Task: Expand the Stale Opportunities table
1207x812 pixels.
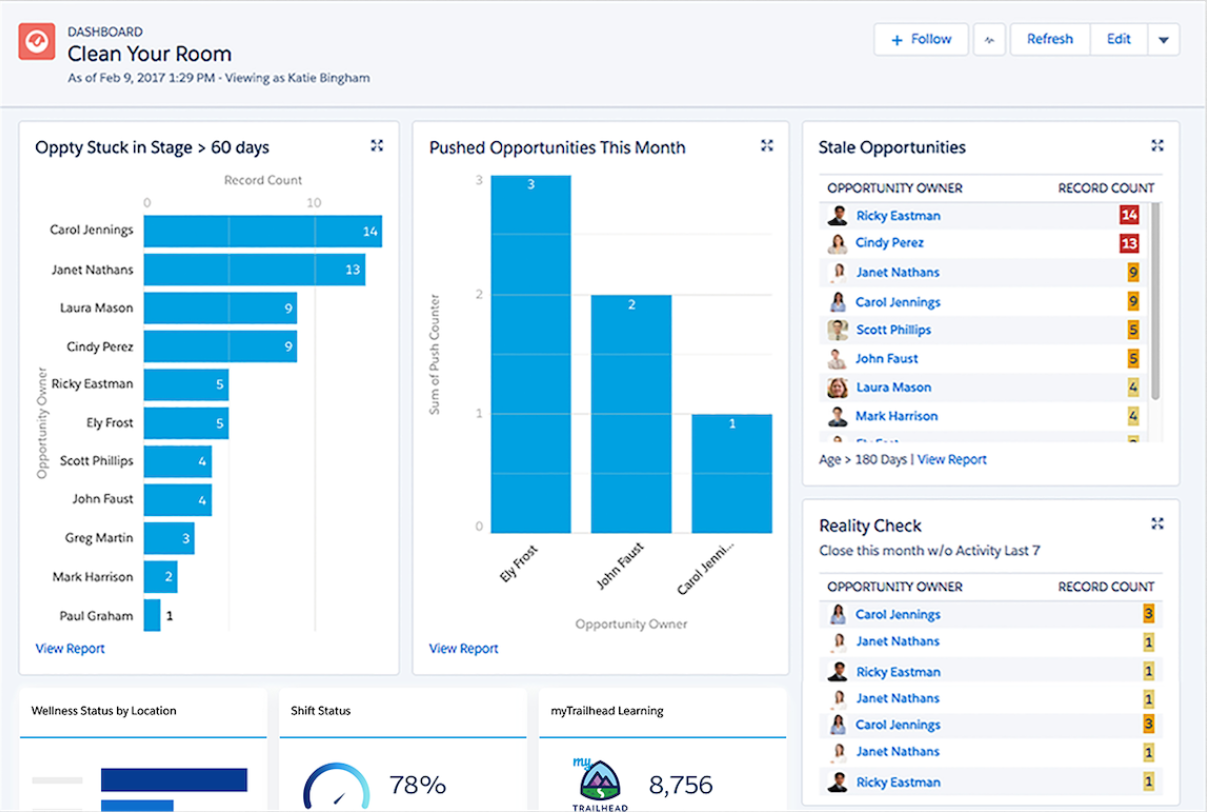Action: (x=1157, y=146)
